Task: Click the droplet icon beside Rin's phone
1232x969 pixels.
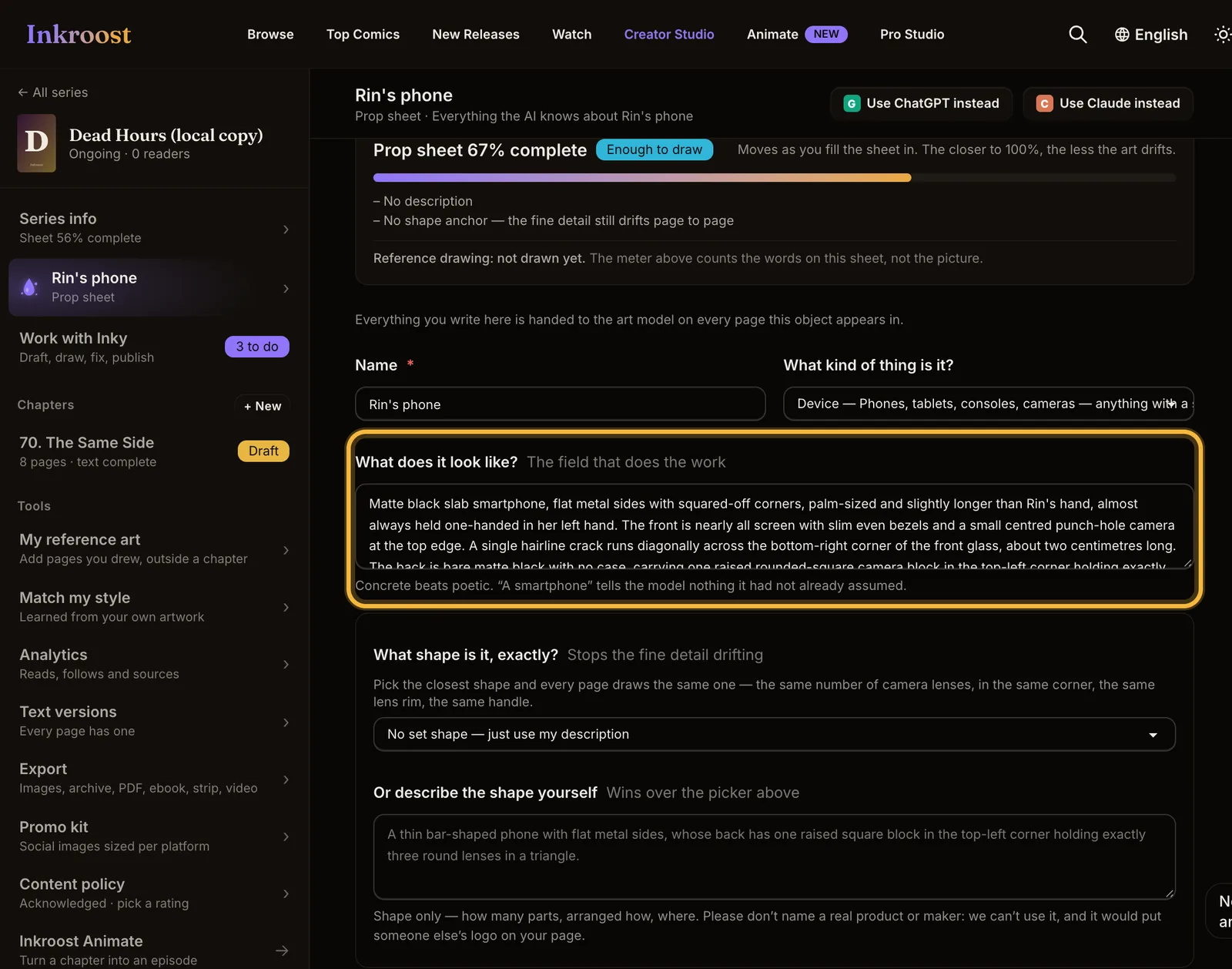Action: tap(29, 287)
